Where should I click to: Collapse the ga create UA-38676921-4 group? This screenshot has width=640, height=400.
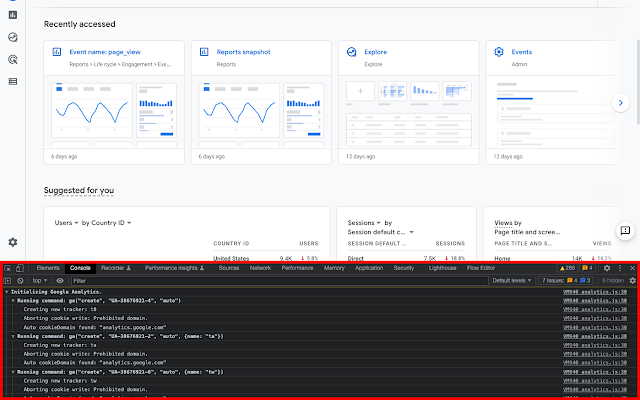(x=13, y=301)
